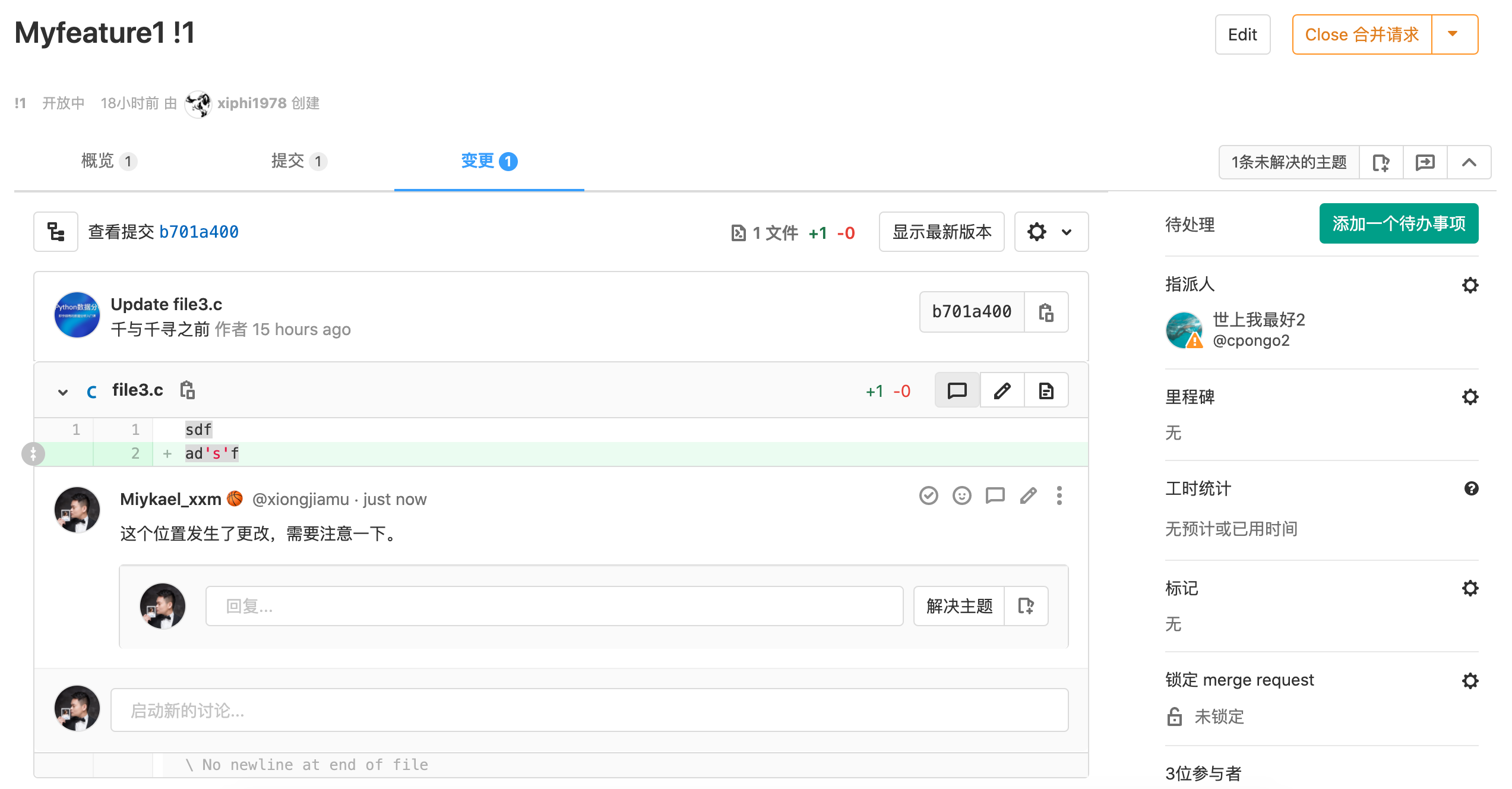
Task: Open time tracking help icon
Action: (x=1472, y=488)
